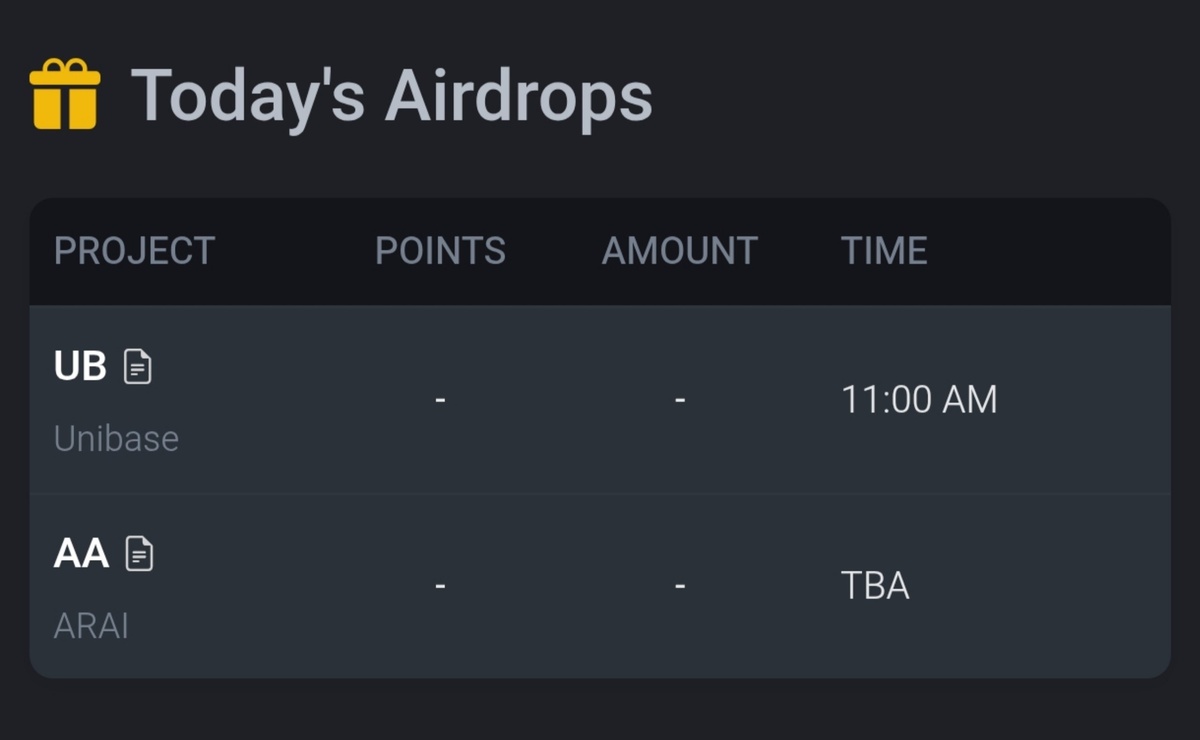Click the AMOUNT column header
1200x740 pixels.
(x=680, y=251)
